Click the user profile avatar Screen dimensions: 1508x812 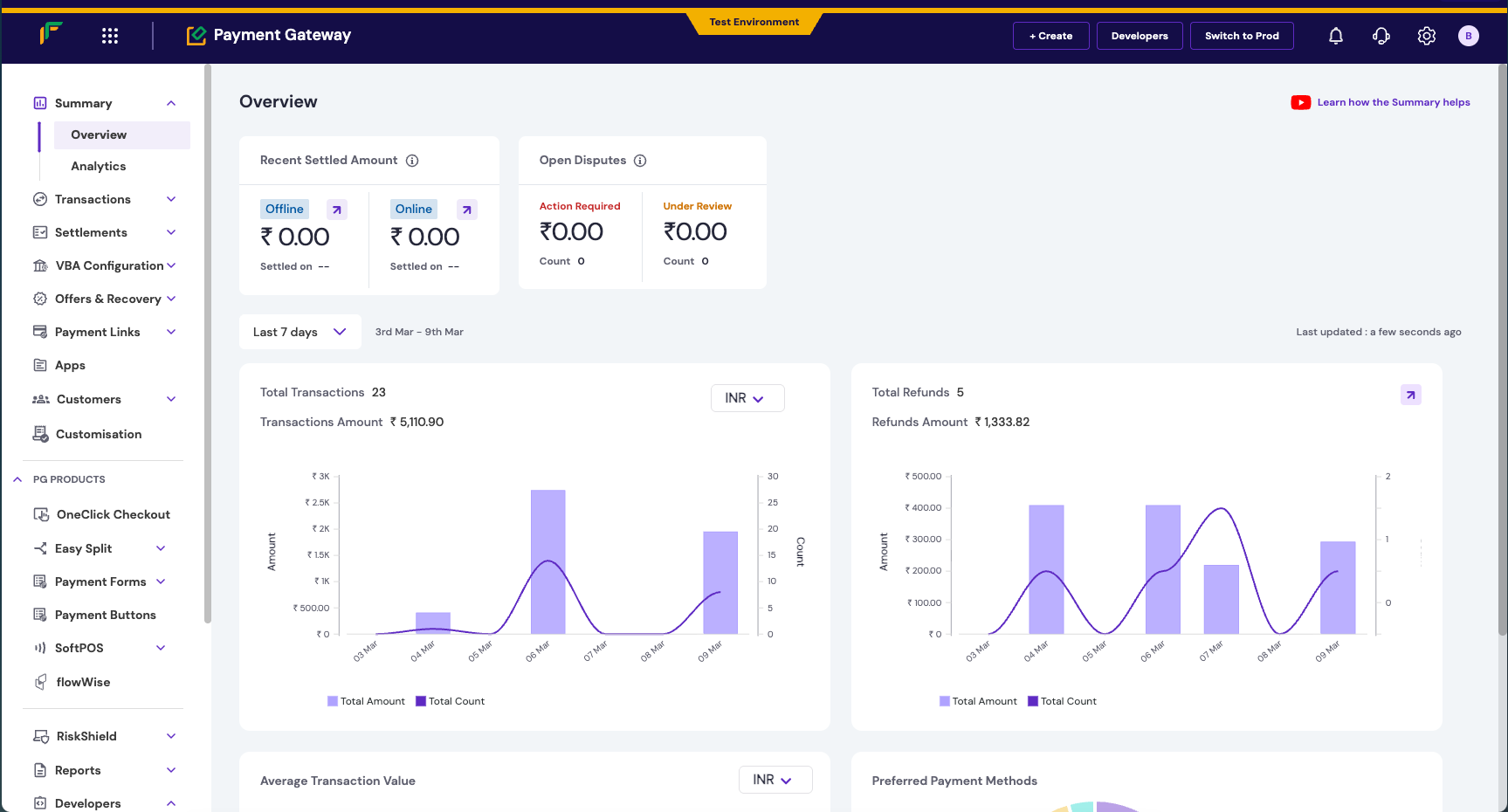[x=1469, y=36]
